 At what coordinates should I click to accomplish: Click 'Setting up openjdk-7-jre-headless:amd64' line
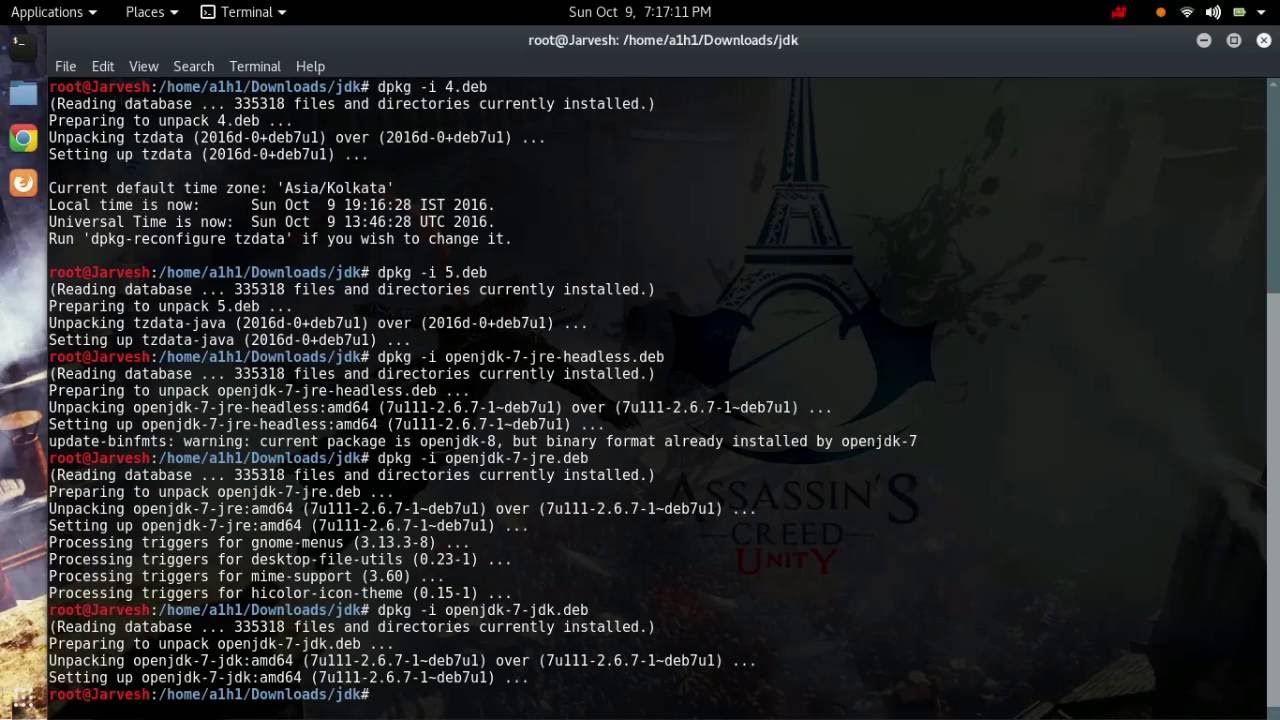tap(326, 425)
